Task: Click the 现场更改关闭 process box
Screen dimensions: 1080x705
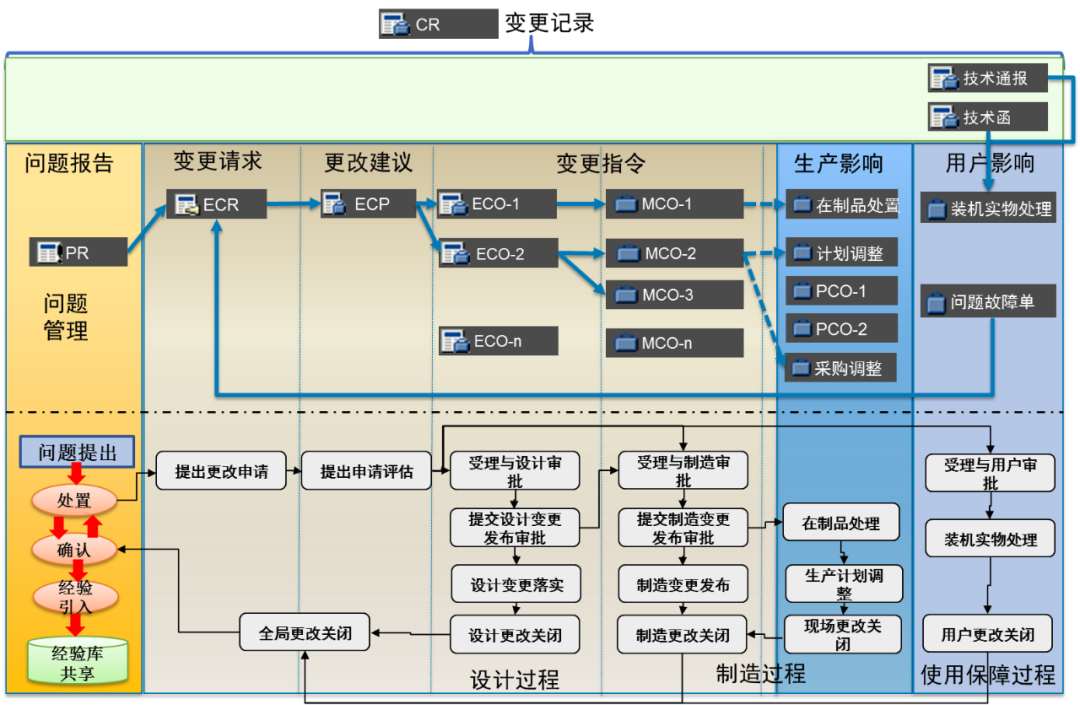Action: [x=843, y=634]
